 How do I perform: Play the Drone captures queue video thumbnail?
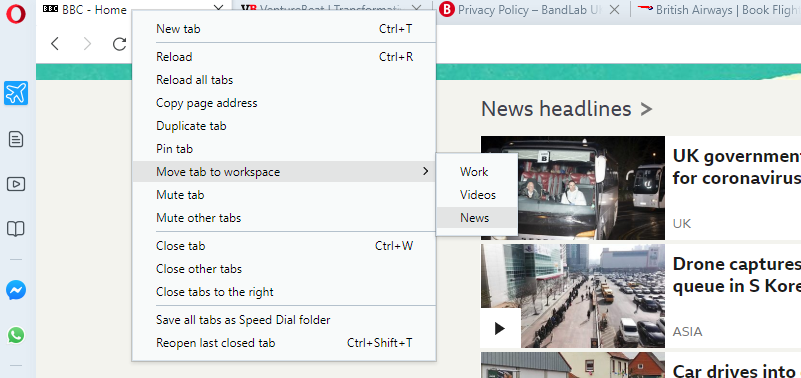(500, 328)
